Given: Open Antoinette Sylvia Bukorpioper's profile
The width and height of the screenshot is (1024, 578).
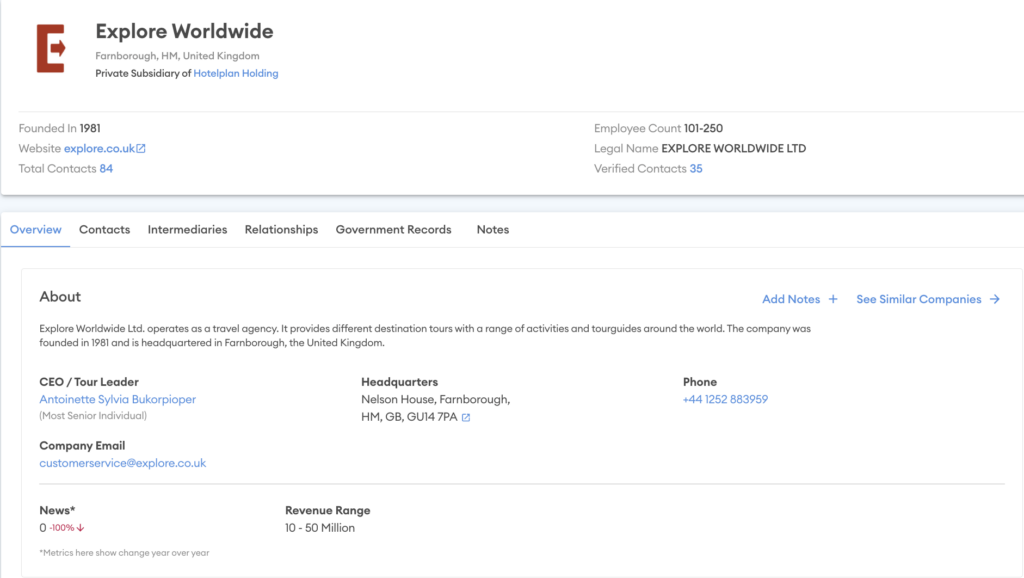Looking at the screenshot, I should (x=118, y=399).
